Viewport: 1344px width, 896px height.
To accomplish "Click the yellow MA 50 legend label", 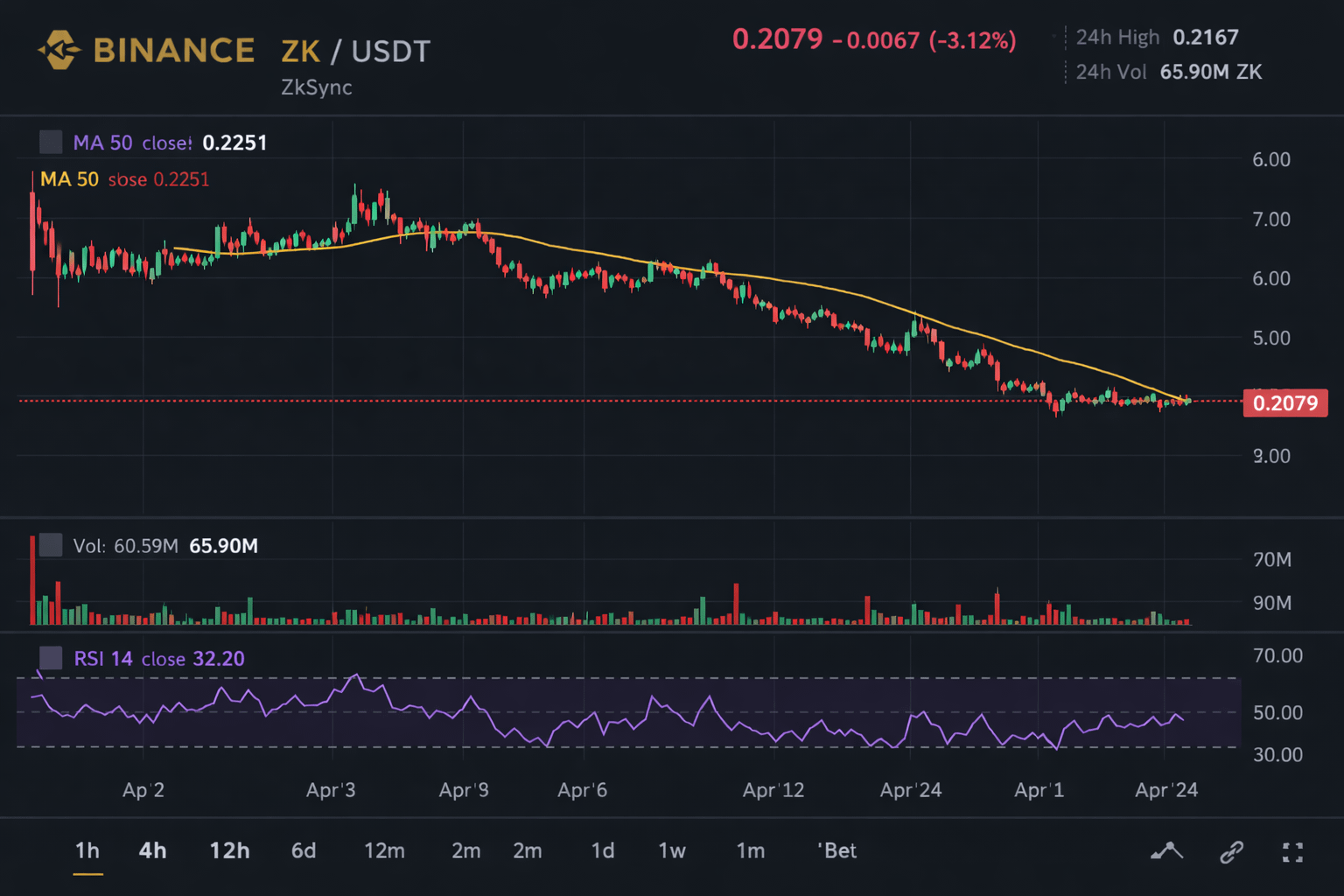I will (69, 179).
